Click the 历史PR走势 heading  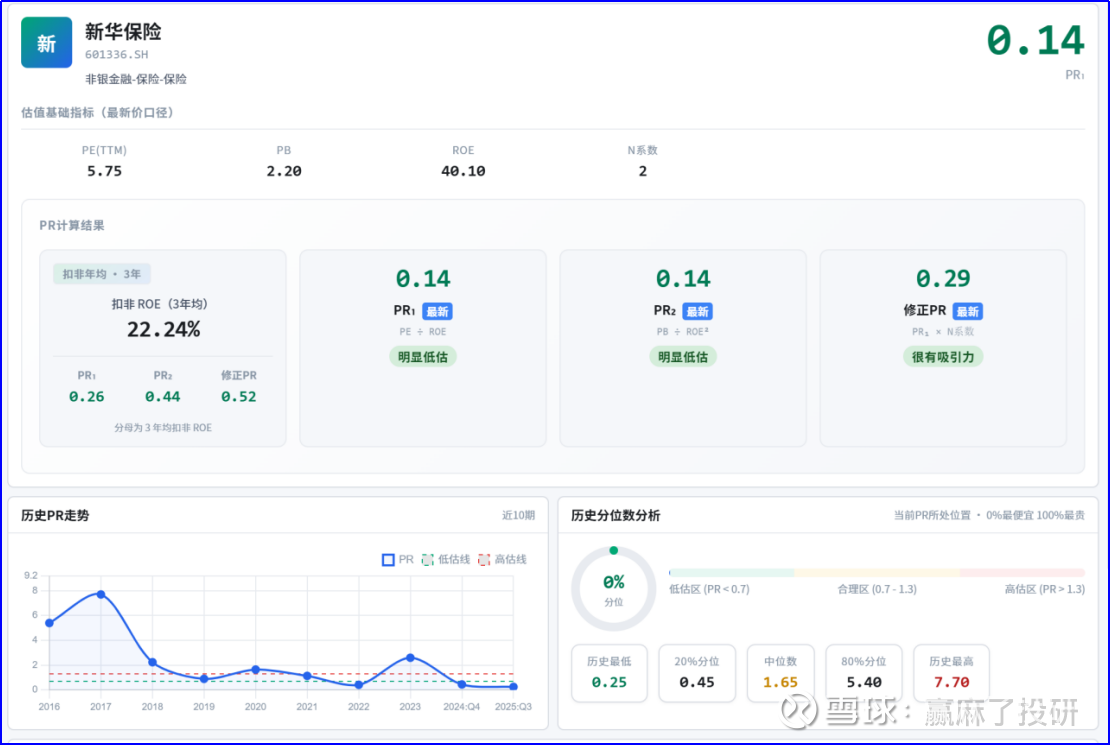coord(55,515)
